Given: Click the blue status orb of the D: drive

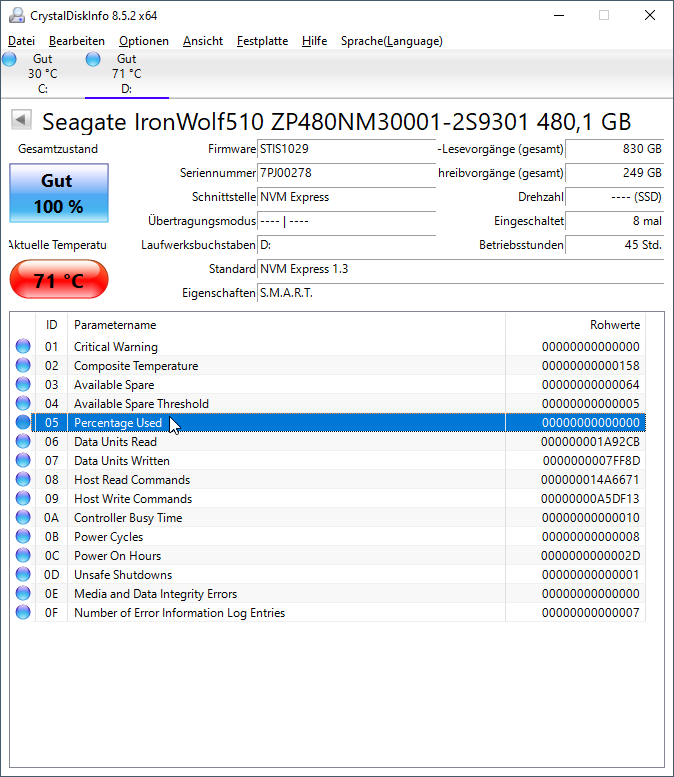Looking at the screenshot, I should click(x=93, y=59).
